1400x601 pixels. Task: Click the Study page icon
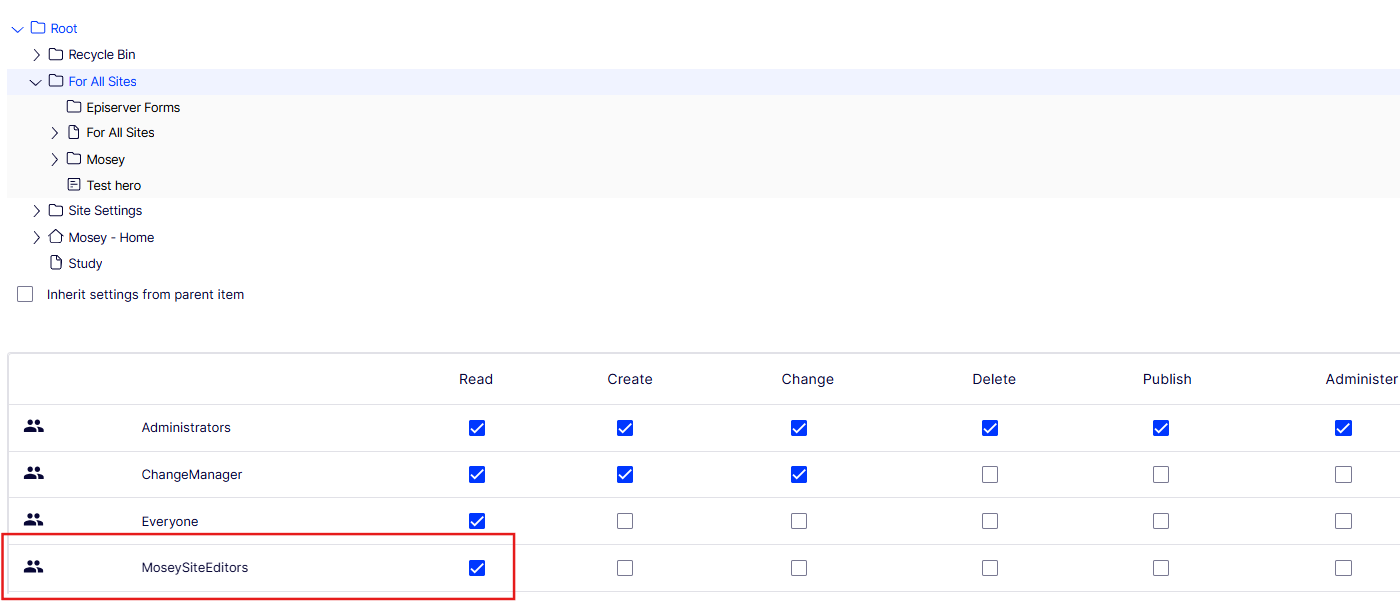[56, 263]
